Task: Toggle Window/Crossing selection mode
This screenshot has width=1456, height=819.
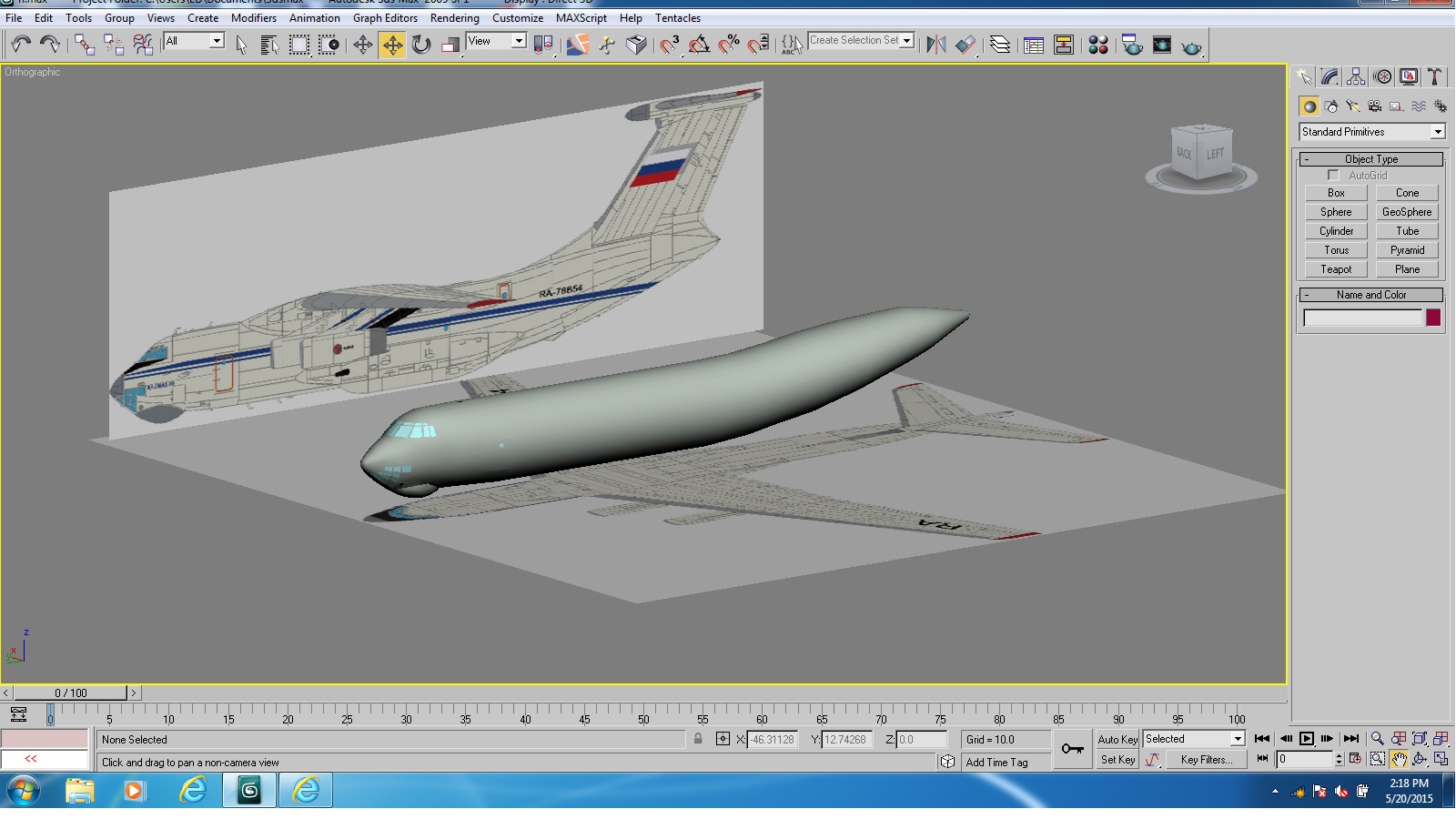Action: click(x=329, y=44)
